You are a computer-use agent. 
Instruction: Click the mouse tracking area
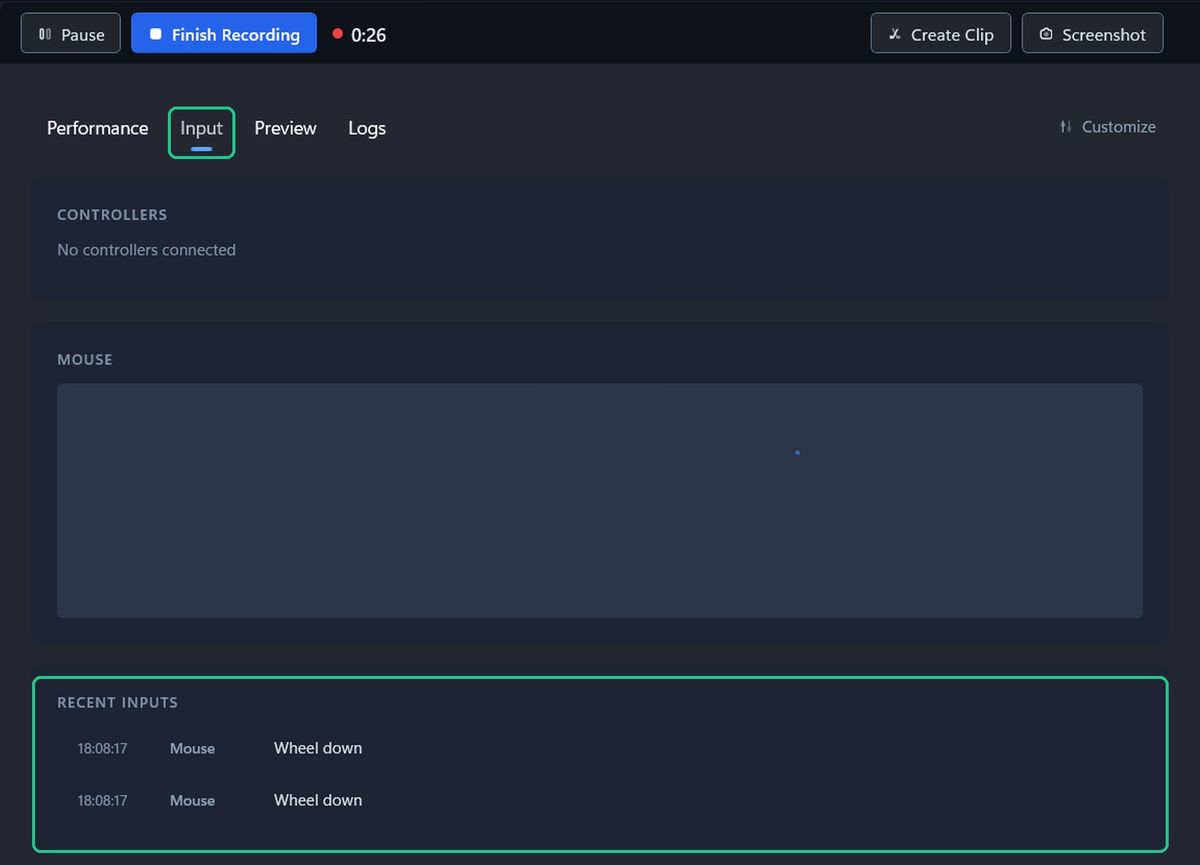(600, 500)
